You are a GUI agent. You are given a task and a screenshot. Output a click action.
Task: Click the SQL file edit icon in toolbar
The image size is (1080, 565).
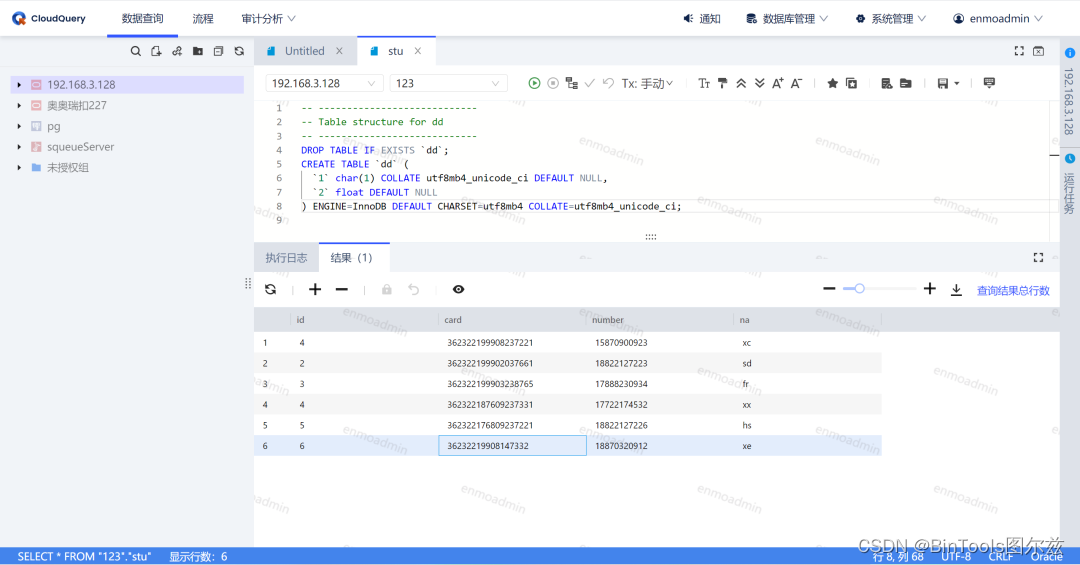click(886, 83)
